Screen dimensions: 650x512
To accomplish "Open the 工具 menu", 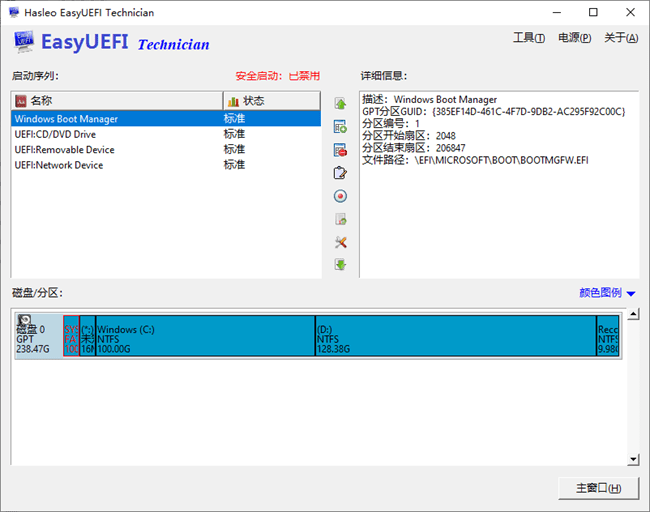I will click(528, 38).
